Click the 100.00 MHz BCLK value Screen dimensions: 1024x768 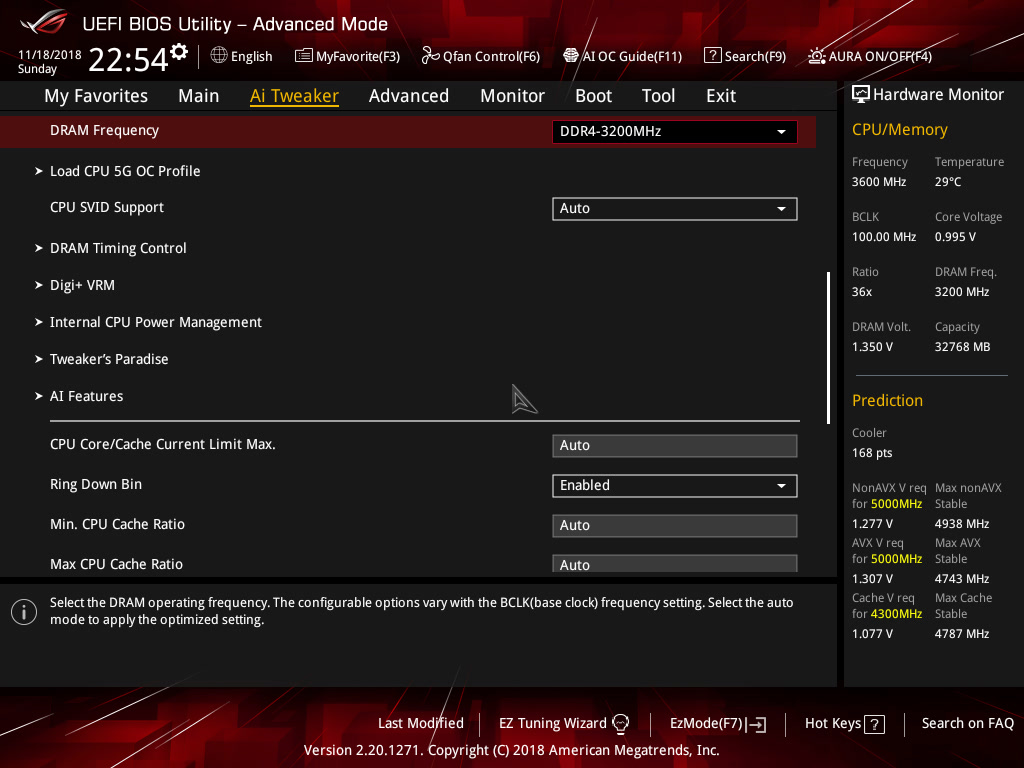pyautogui.click(x=884, y=237)
